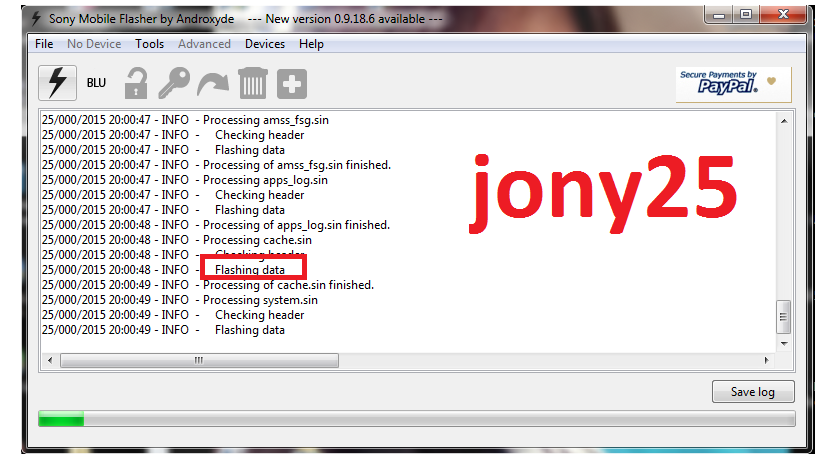Open the Tools menu
This screenshot has width=816, height=460.
(150, 44)
